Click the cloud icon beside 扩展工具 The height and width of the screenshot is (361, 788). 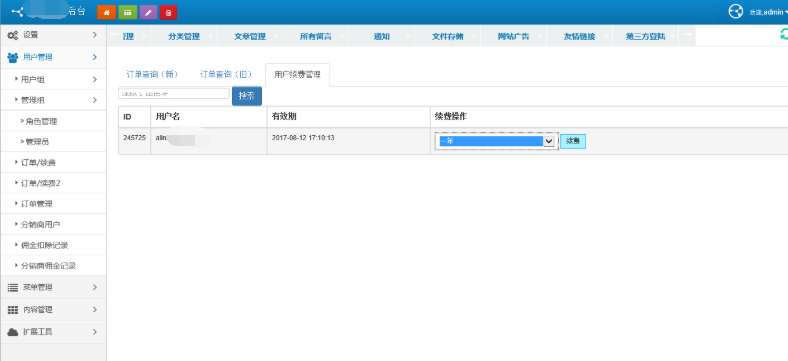click(x=13, y=332)
